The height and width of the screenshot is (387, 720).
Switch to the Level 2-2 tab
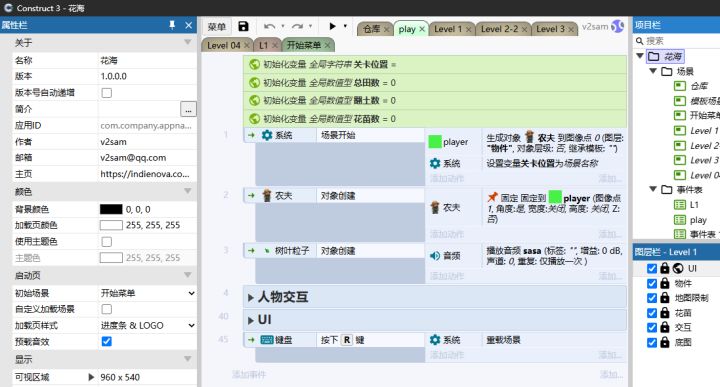500,29
